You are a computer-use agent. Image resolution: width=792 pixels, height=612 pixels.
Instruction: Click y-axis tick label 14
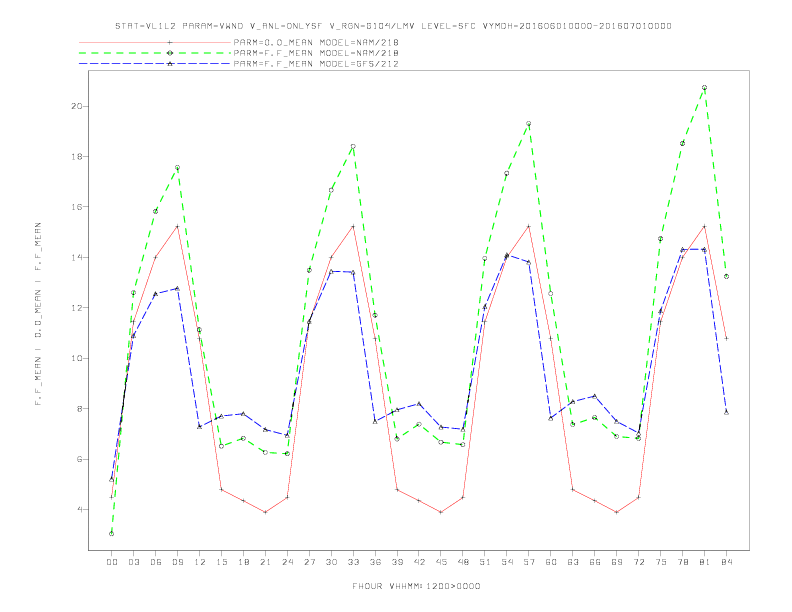(x=77, y=258)
